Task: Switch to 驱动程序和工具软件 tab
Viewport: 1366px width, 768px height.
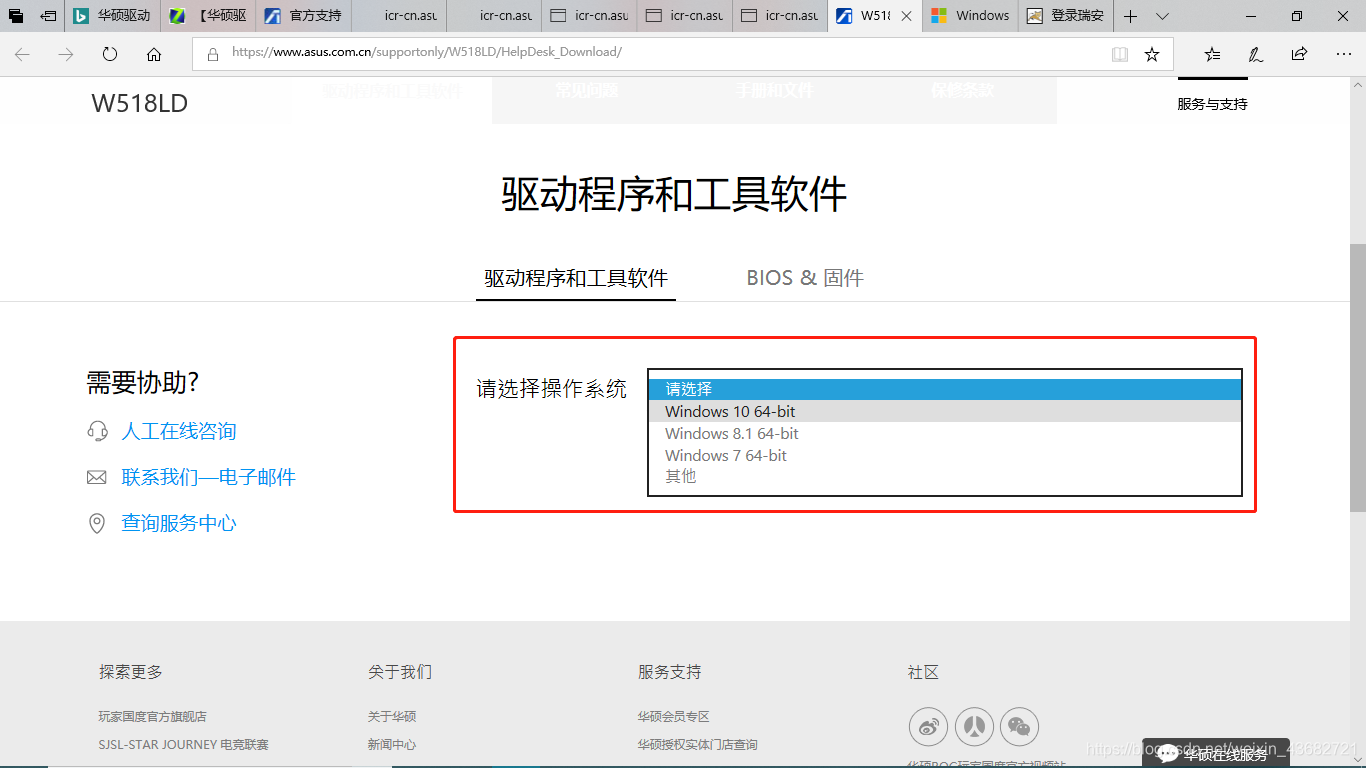Action: [576, 278]
